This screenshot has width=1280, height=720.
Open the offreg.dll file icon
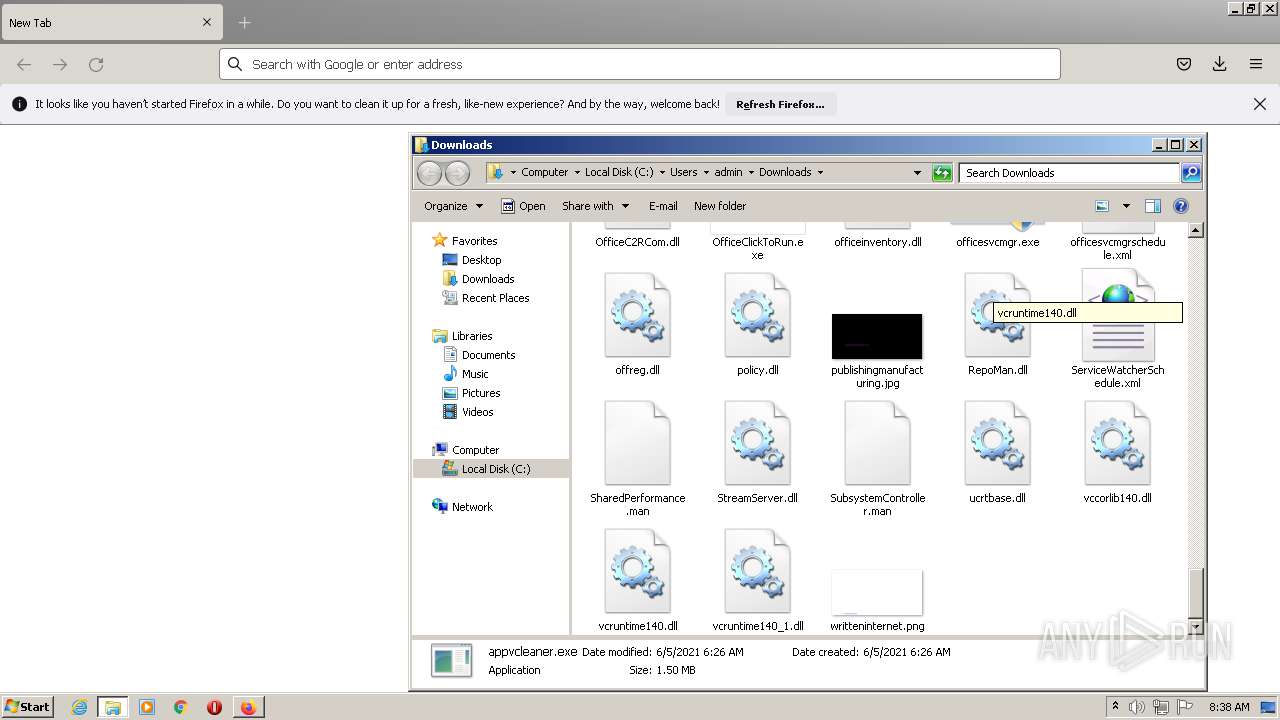(637, 315)
